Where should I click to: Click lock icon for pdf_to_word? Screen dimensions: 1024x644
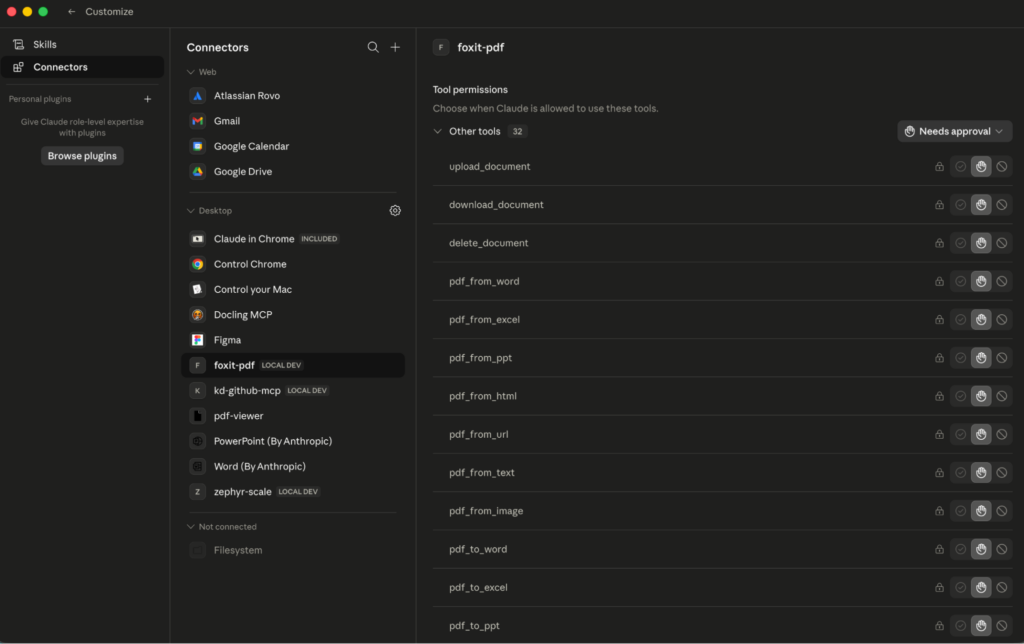(x=939, y=549)
